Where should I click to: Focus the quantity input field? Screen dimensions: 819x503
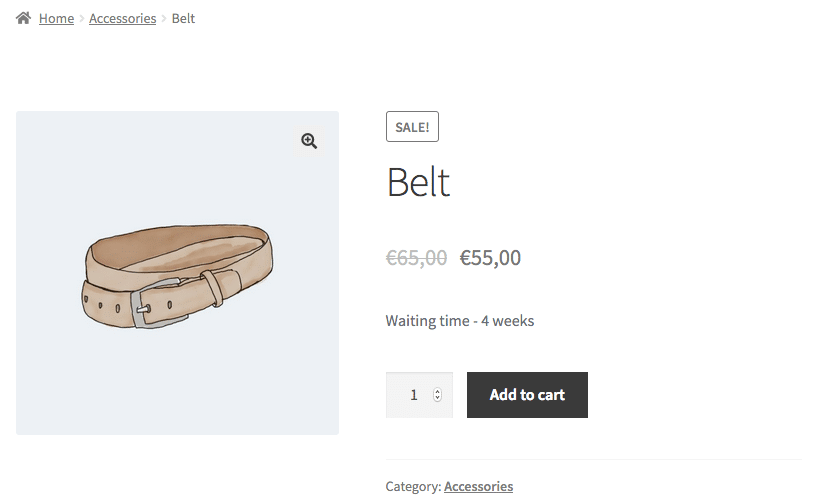412,395
